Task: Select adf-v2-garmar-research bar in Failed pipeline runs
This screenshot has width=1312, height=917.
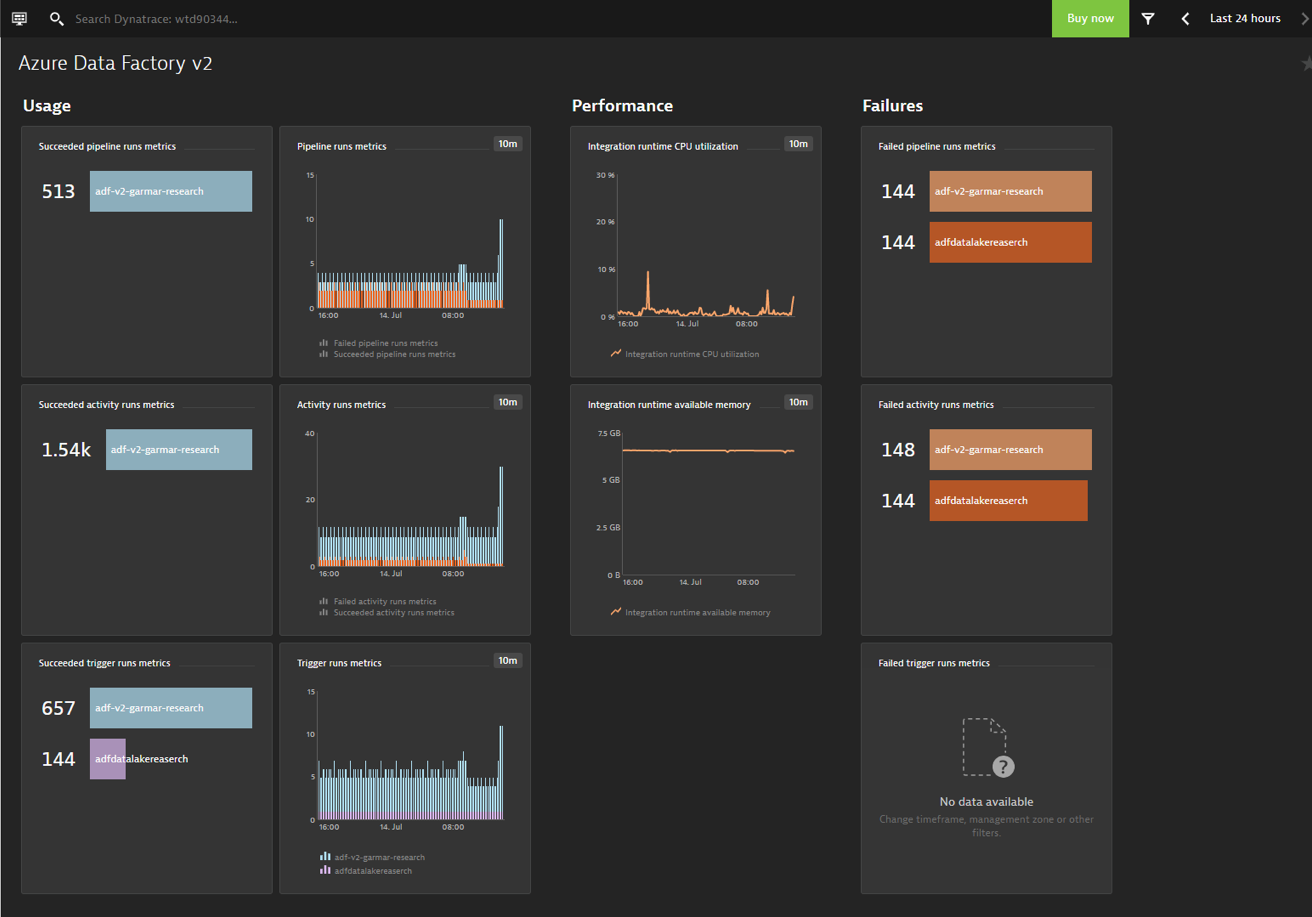Action: 1010,191
